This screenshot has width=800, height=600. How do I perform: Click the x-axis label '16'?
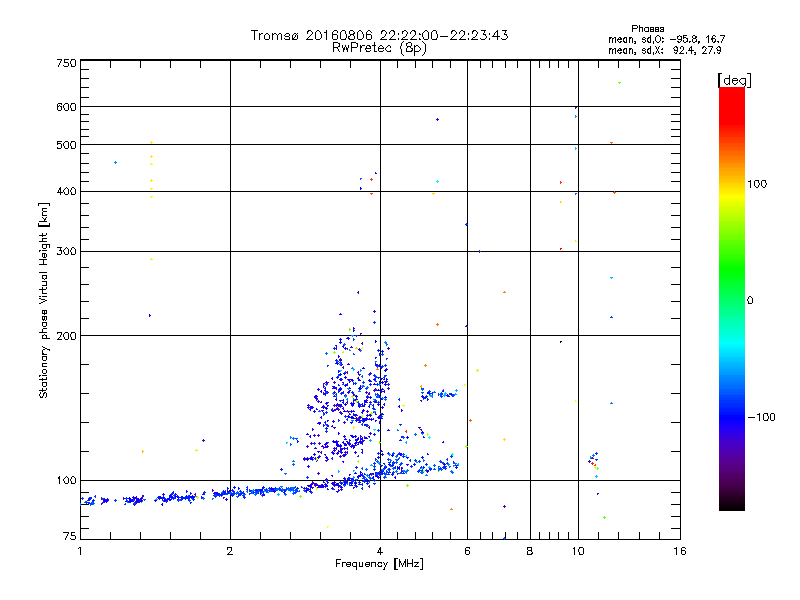[680, 551]
